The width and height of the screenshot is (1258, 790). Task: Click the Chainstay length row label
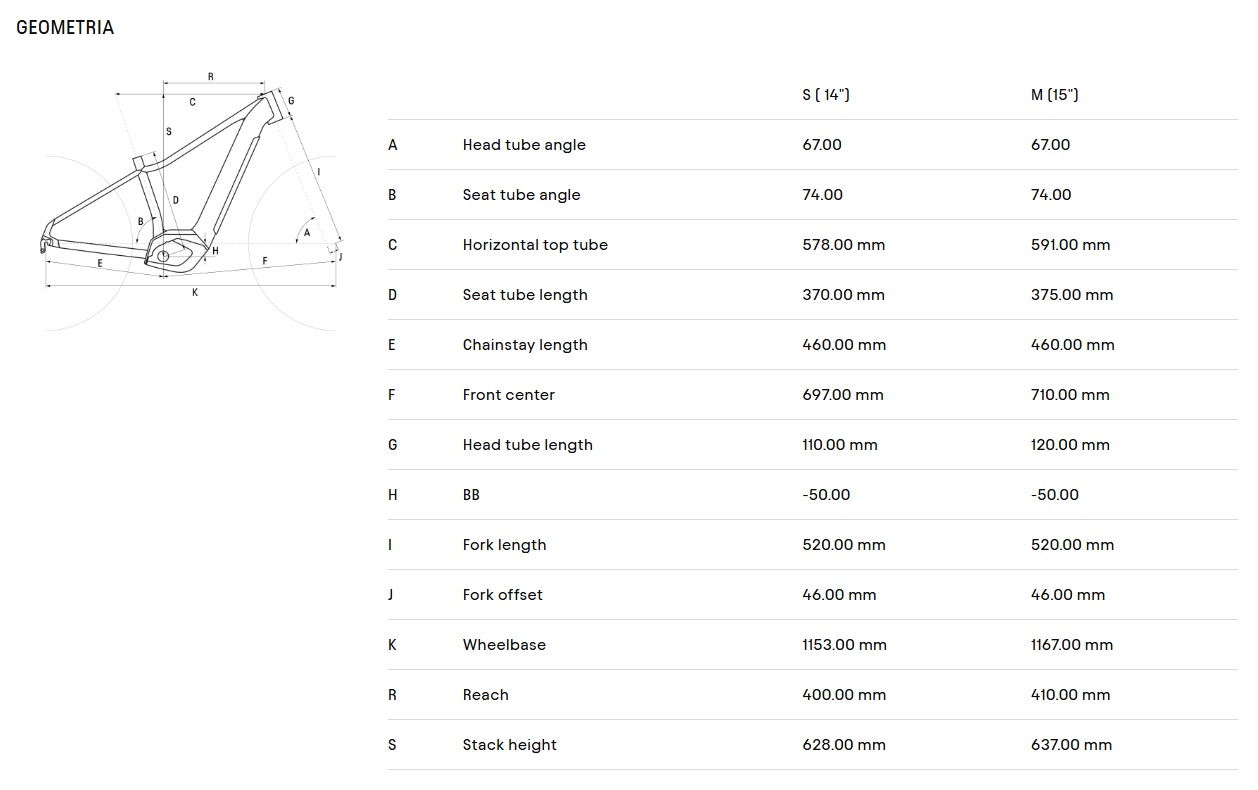coord(525,345)
